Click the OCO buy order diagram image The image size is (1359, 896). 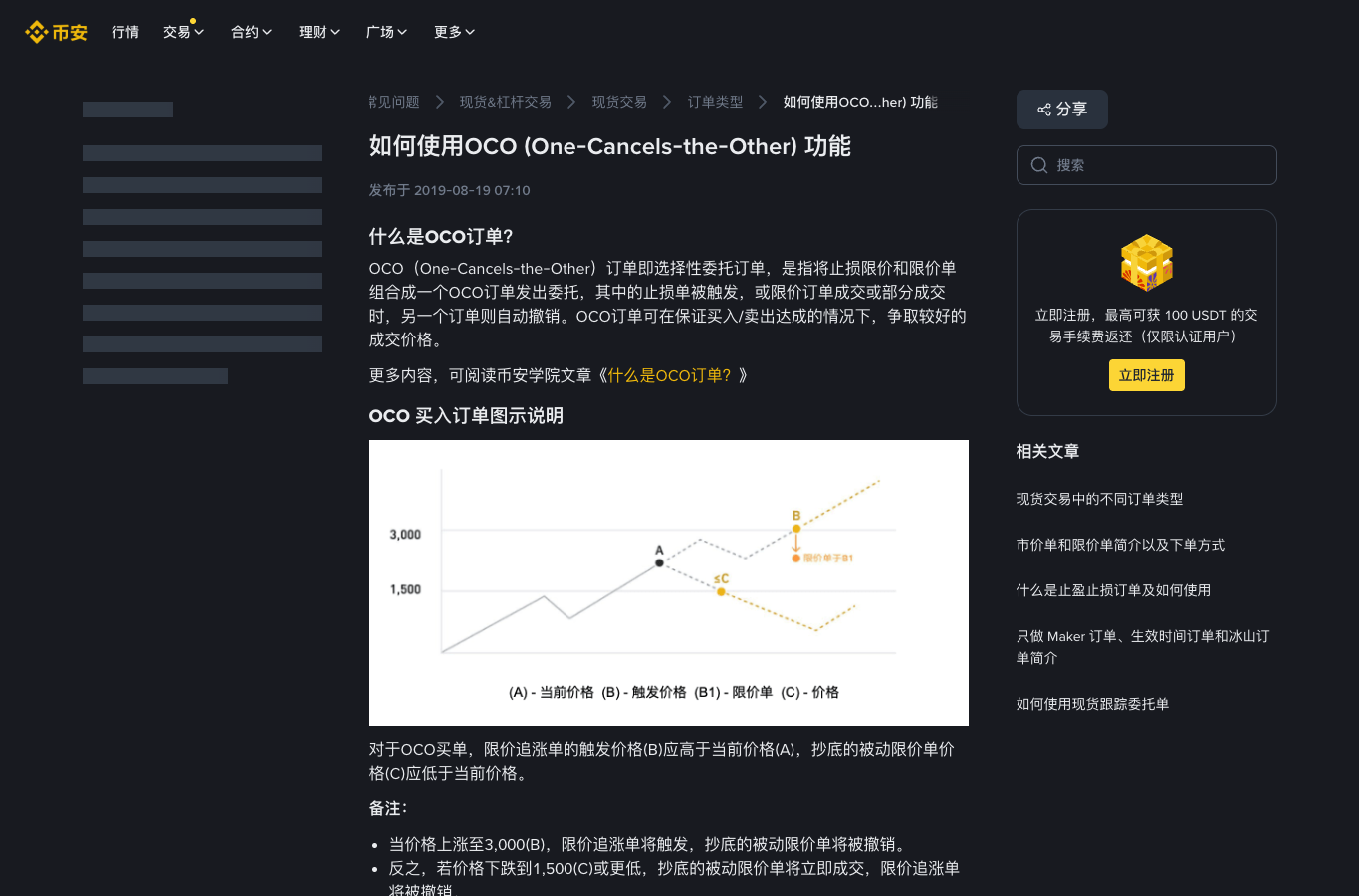[x=669, y=582]
